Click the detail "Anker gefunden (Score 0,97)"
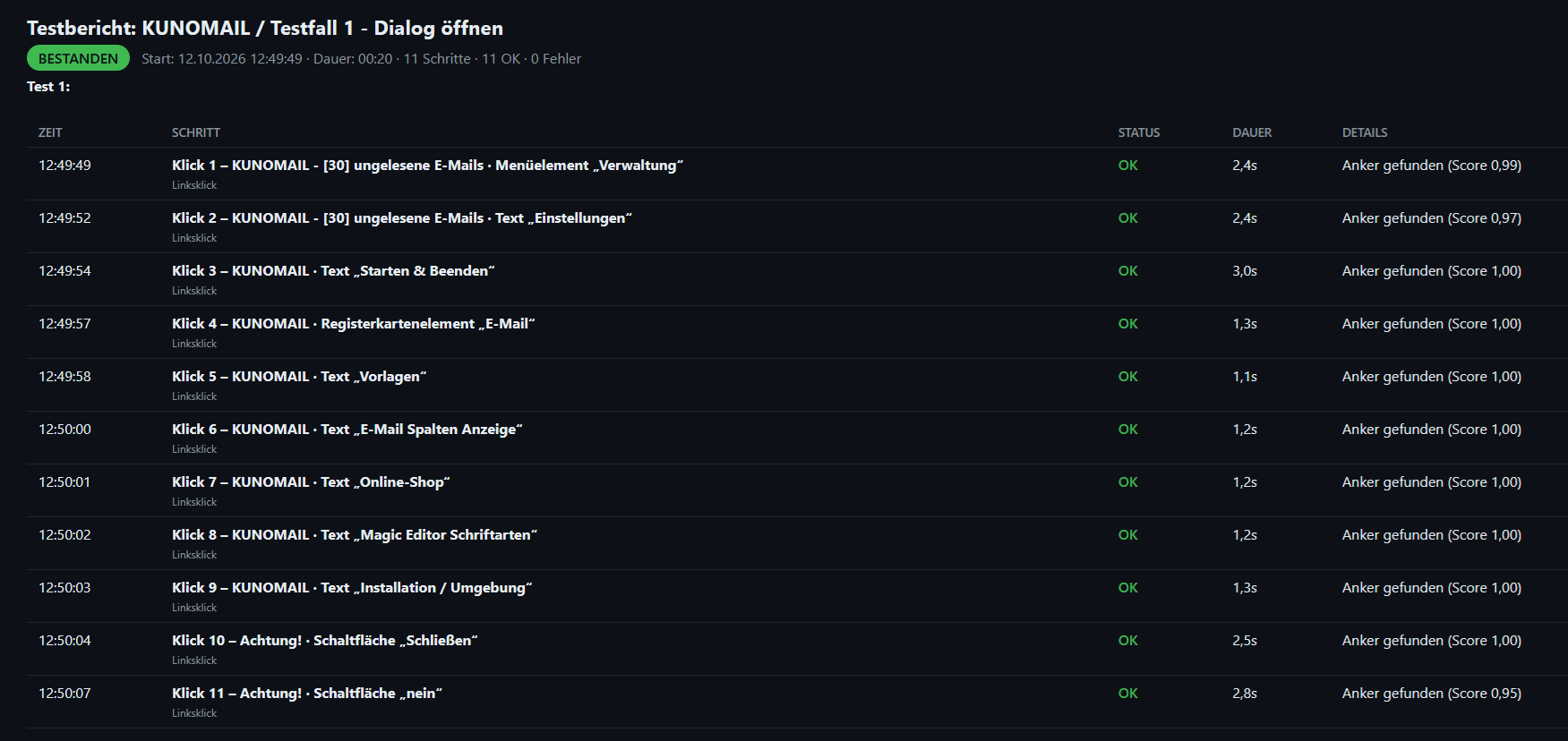The image size is (1568, 741). point(1432,218)
